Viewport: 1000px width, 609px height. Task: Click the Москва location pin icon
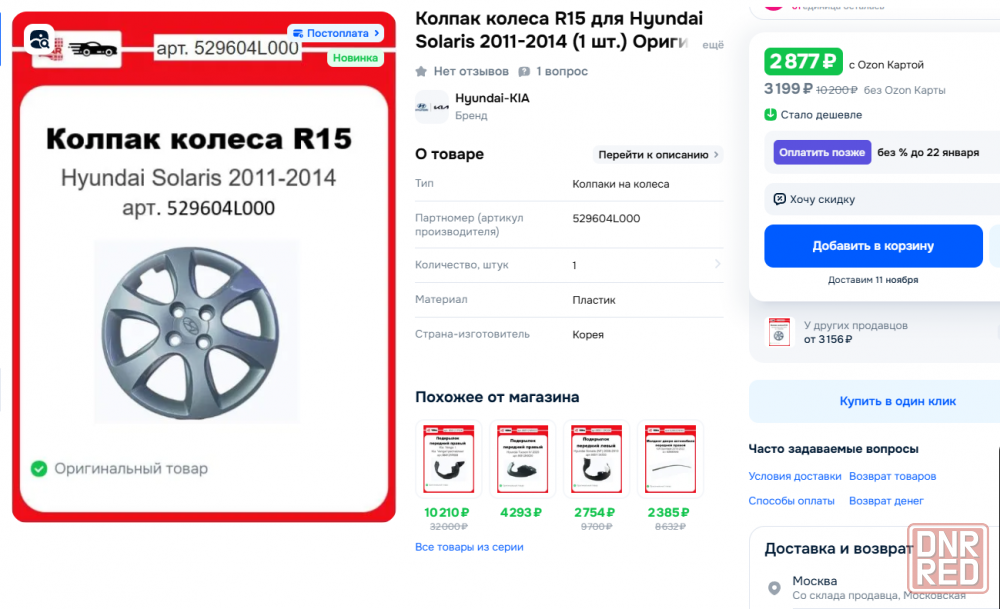coord(774,588)
